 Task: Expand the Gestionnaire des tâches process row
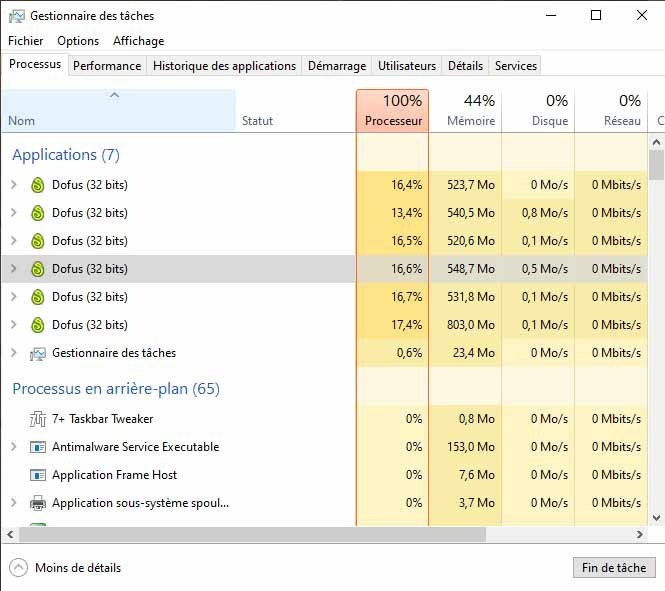pos(14,353)
